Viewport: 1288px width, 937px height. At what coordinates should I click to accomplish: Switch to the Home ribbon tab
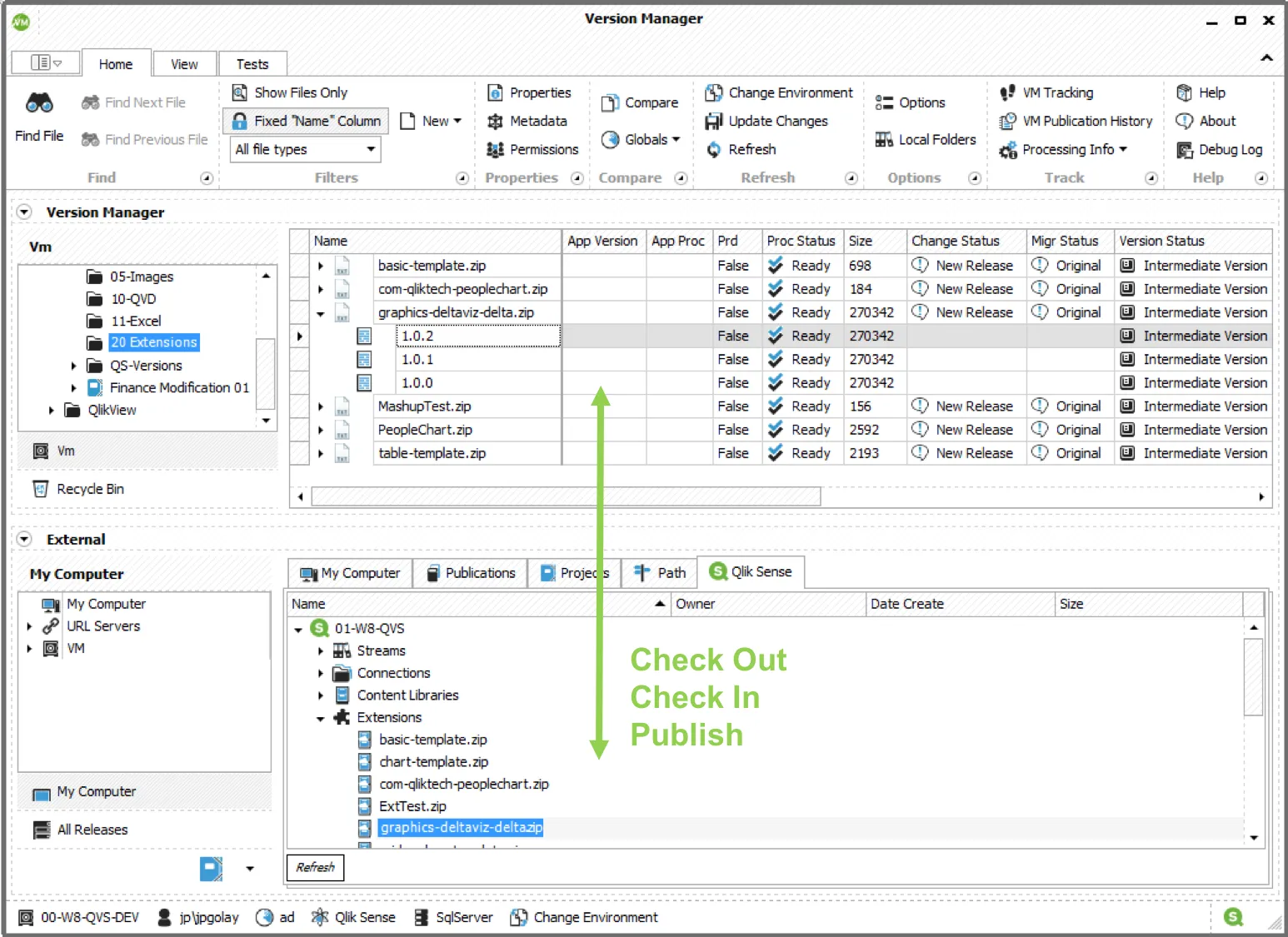116,64
